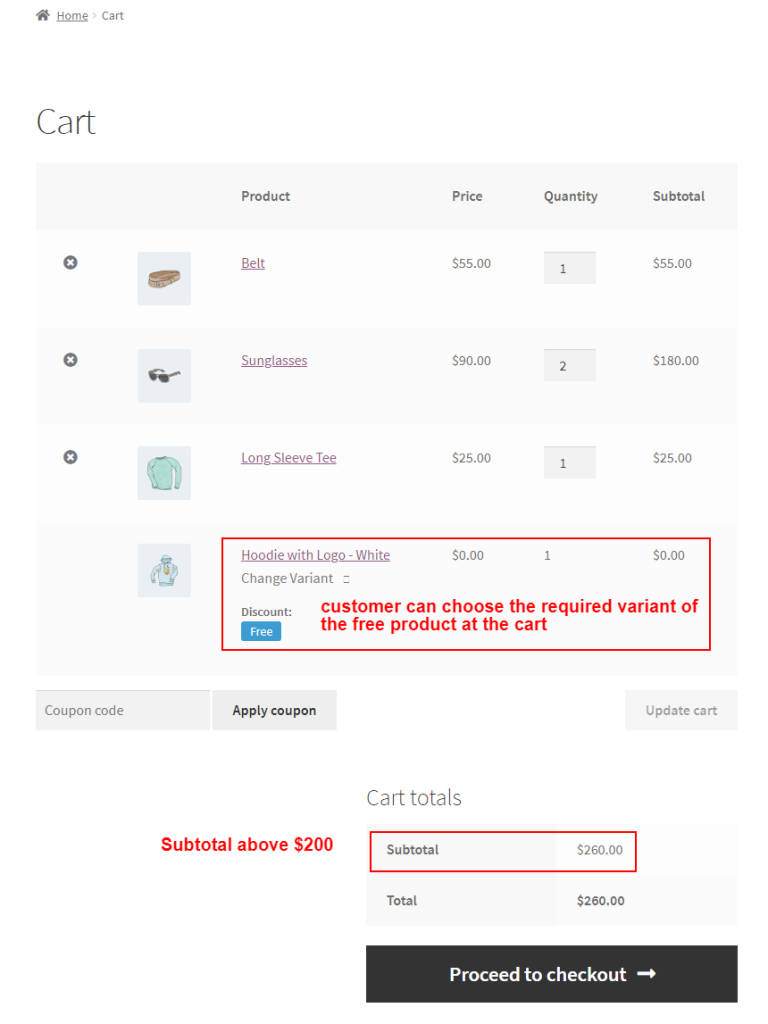The image size is (768, 1024).
Task: Click the hoodie thumbnail image
Action: coord(163,570)
